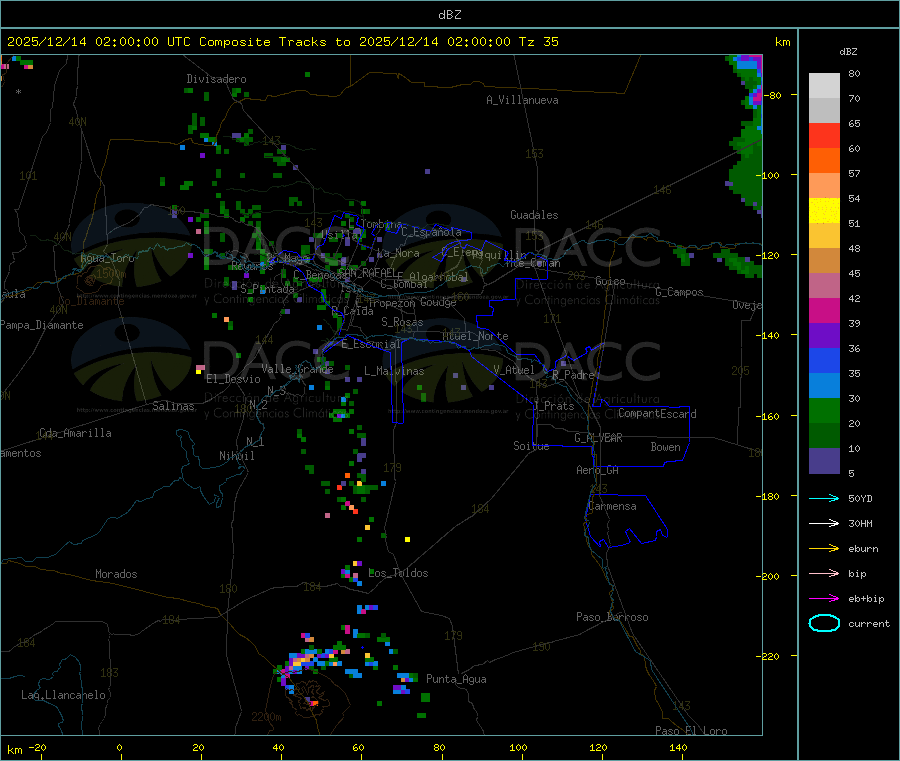The width and height of the screenshot is (900, 761).
Task: Click the Morados label
Action: click(x=116, y=574)
